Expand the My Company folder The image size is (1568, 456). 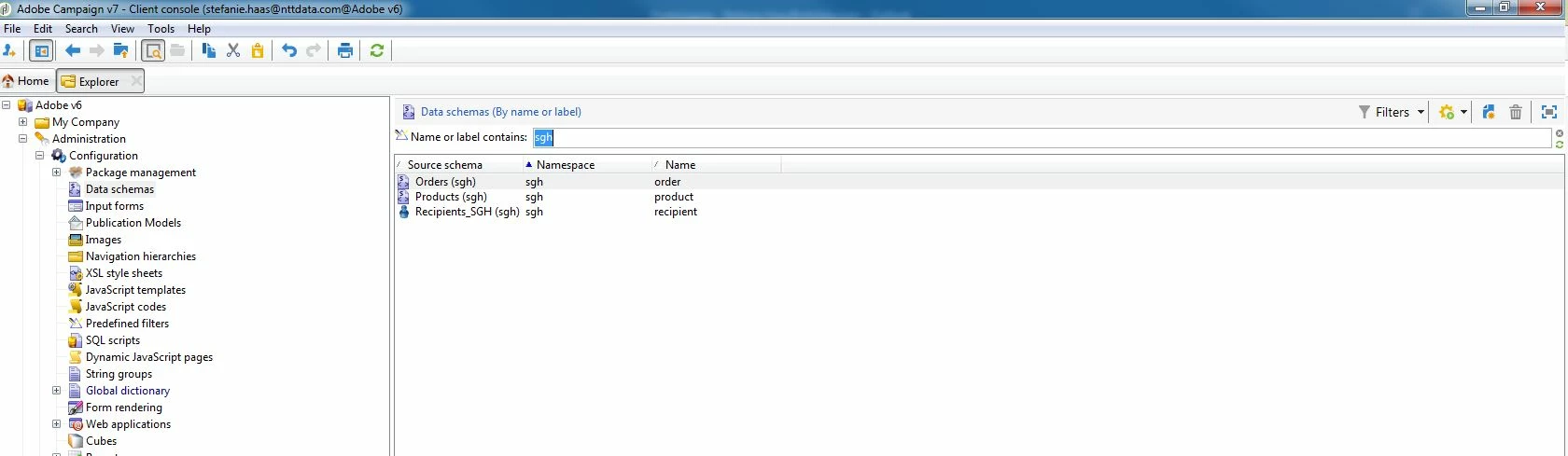(23, 122)
